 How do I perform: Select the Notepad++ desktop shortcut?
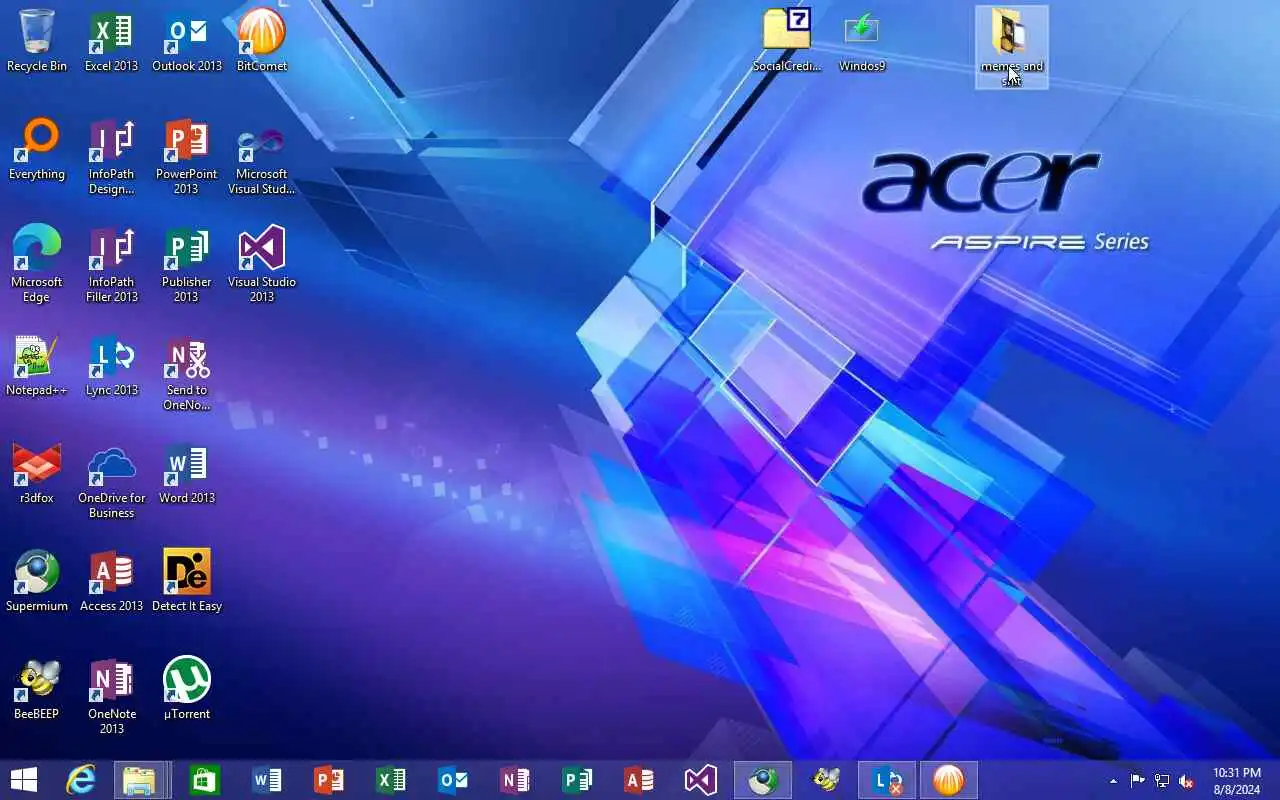tap(37, 364)
